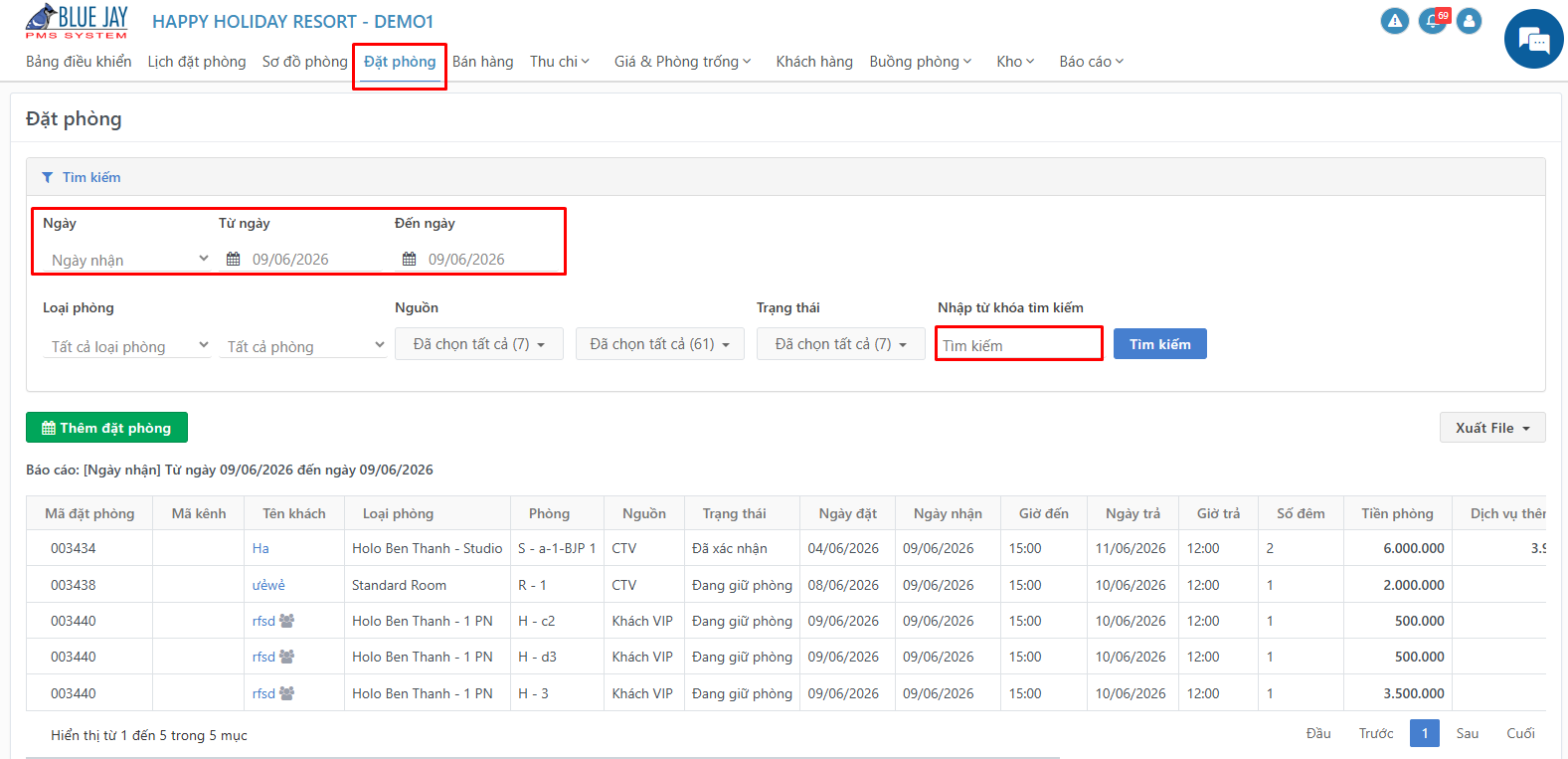Viewport: 1568px width, 759px height.
Task: Open guest link uêwề
Action: pyautogui.click(x=268, y=585)
